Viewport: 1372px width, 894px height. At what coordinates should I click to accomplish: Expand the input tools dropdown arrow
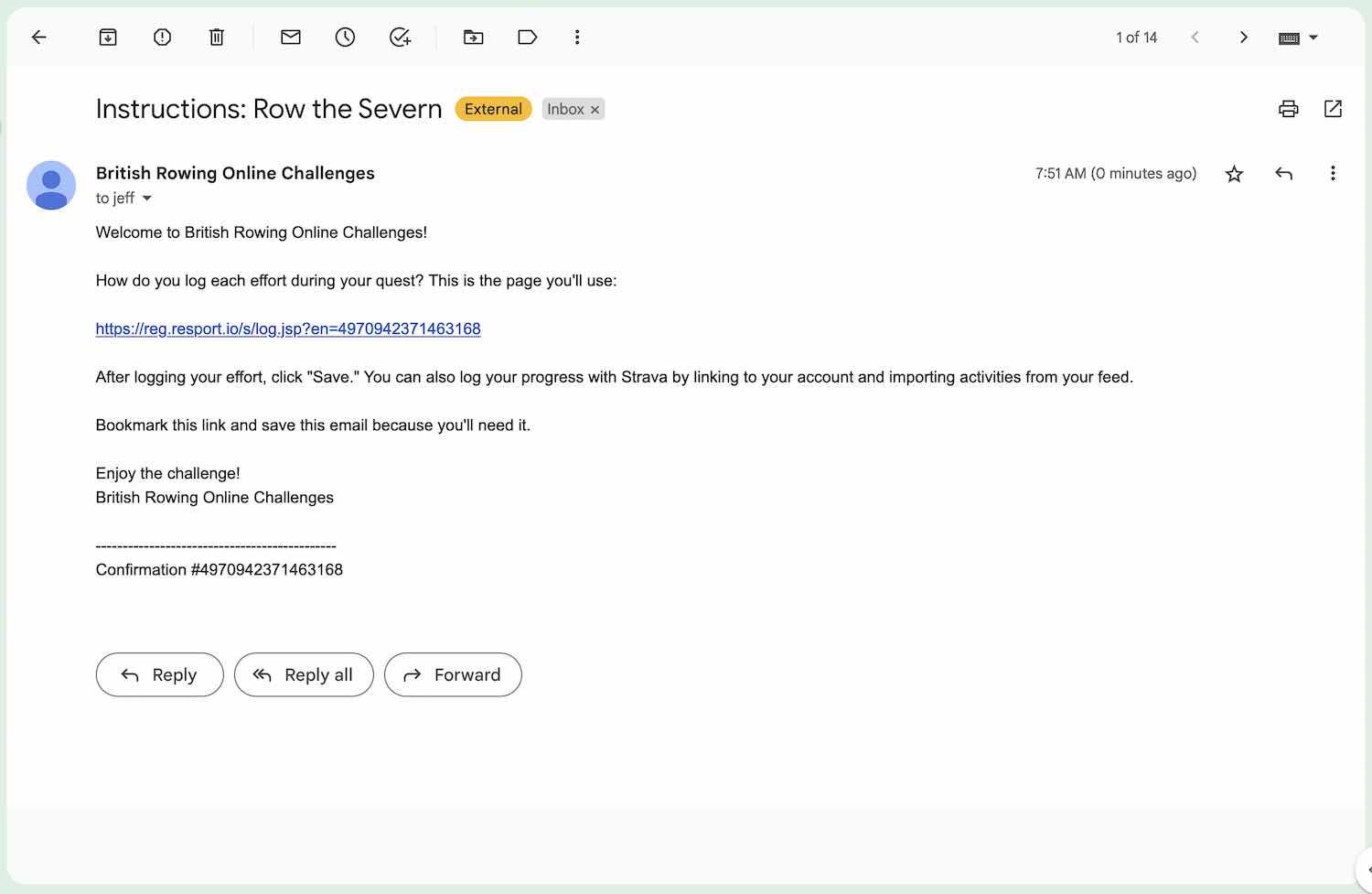[1313, 38]
